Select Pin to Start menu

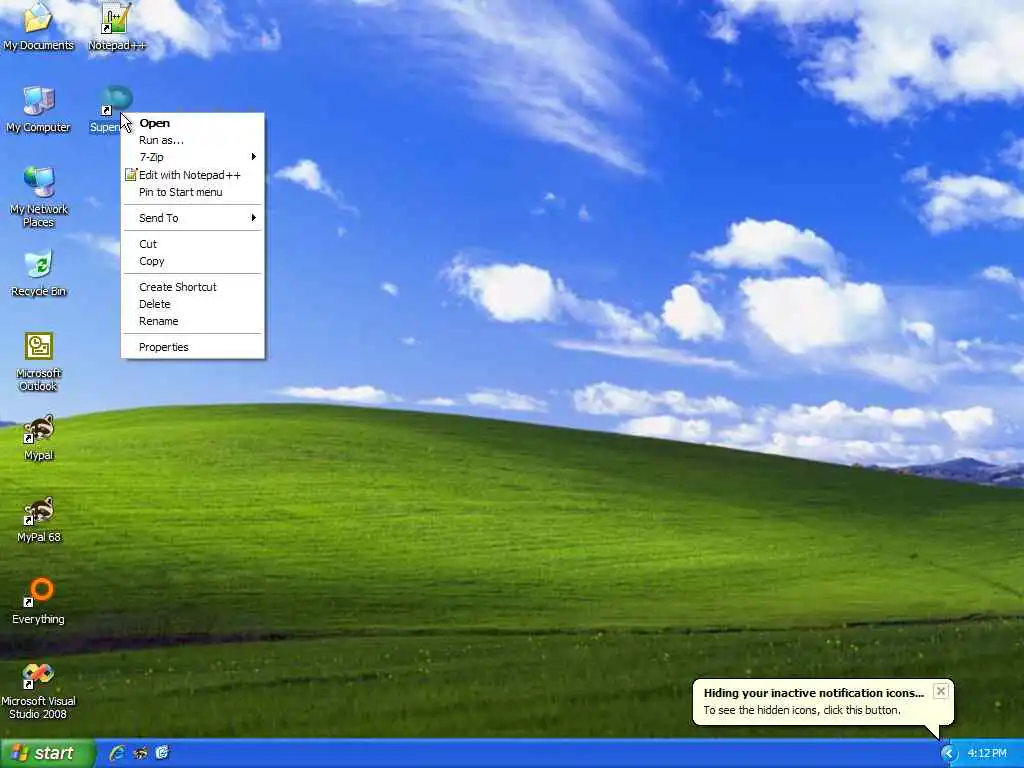point(193,192)
